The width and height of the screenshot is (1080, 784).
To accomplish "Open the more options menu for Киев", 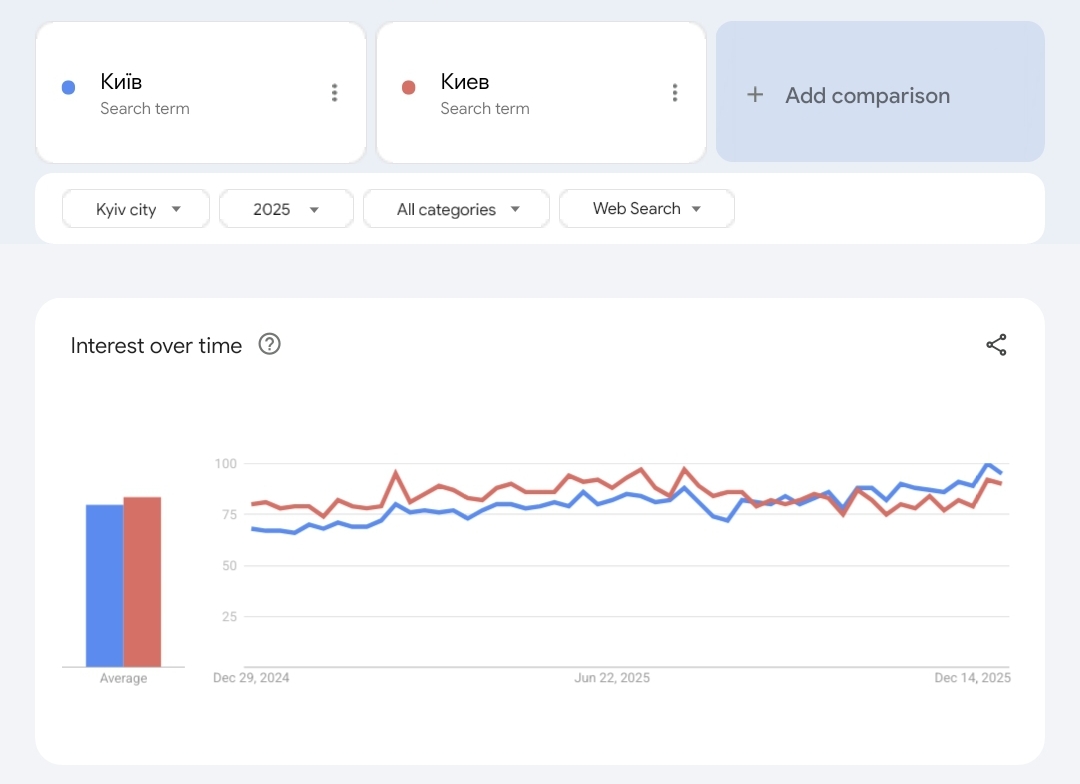I will [675, 93].
